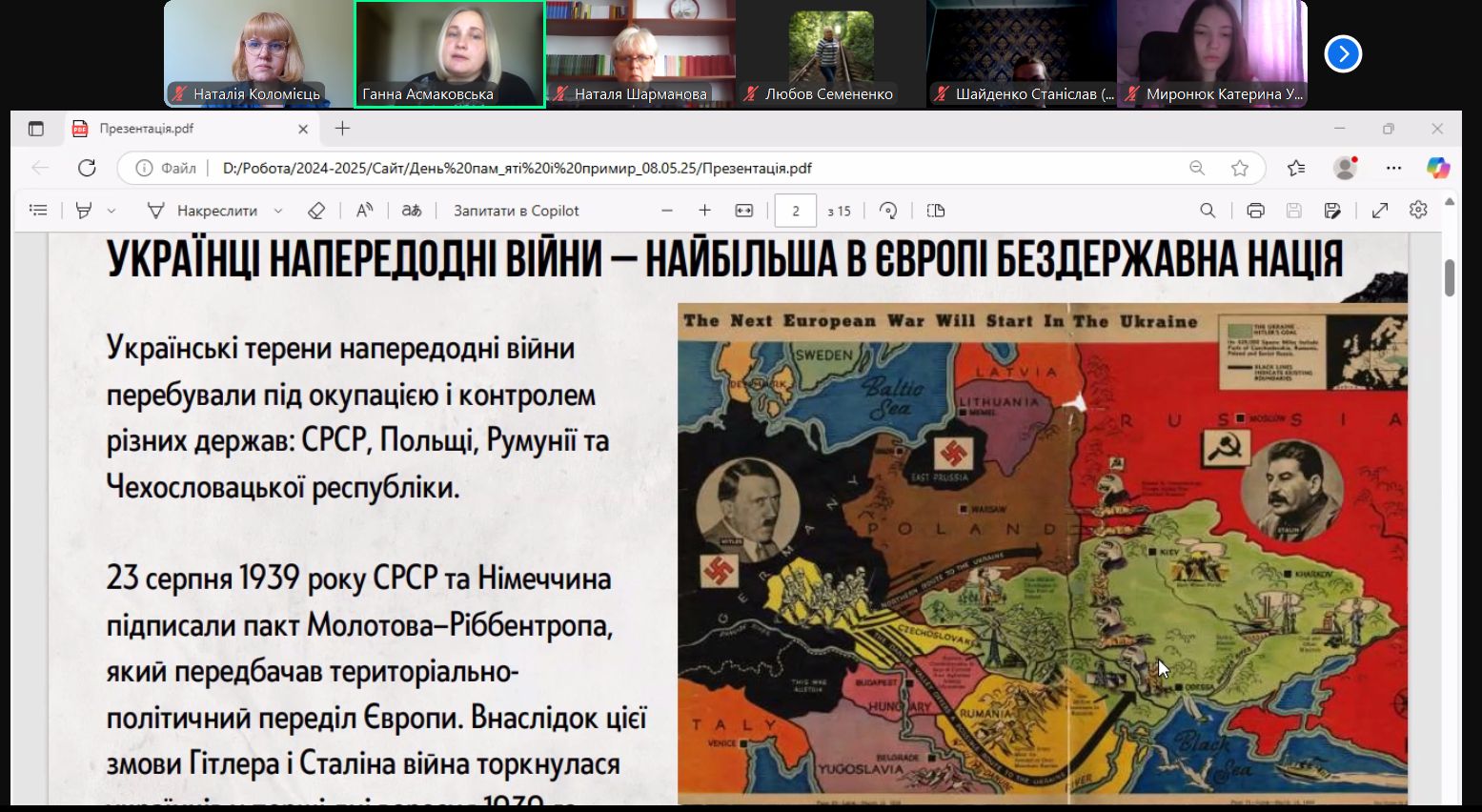The height and width of the screenshot is (812, 1482).
Task: Open a new browser tab
Action: point(343,129)
